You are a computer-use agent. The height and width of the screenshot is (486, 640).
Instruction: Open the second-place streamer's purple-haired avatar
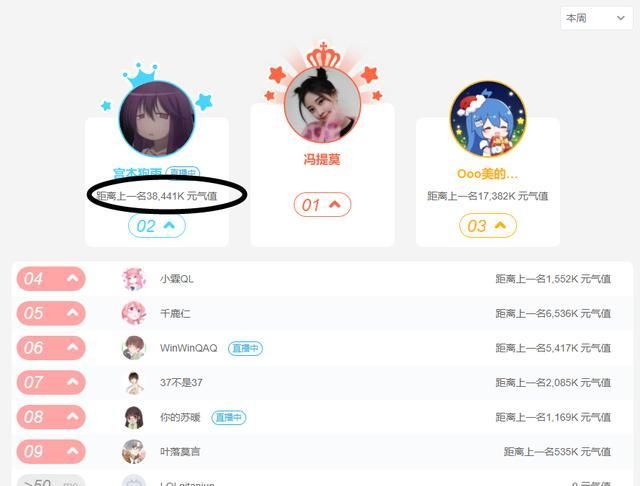[157, 119]
